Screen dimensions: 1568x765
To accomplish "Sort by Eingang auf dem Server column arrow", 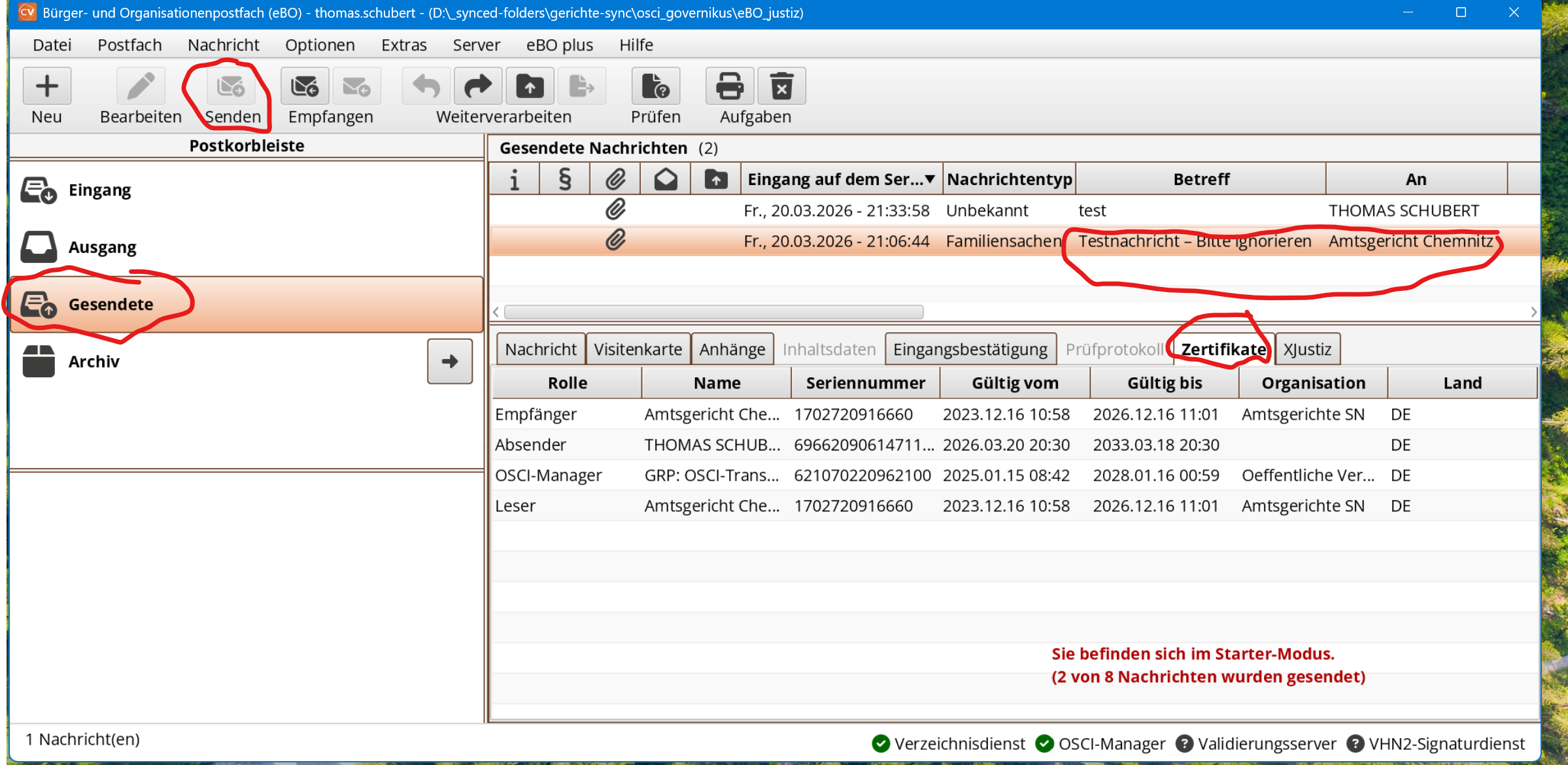I will tap(929, 179).
